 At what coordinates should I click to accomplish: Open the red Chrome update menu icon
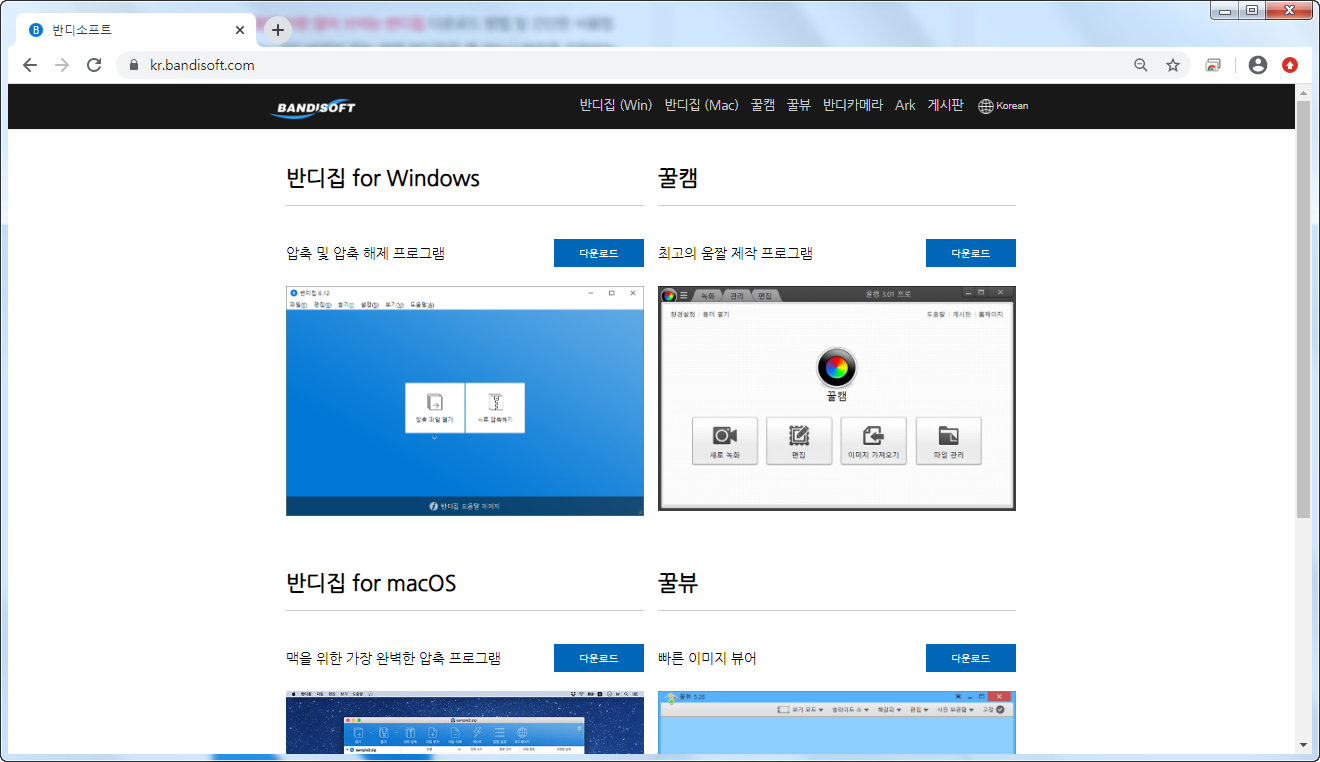(1290, 65)
